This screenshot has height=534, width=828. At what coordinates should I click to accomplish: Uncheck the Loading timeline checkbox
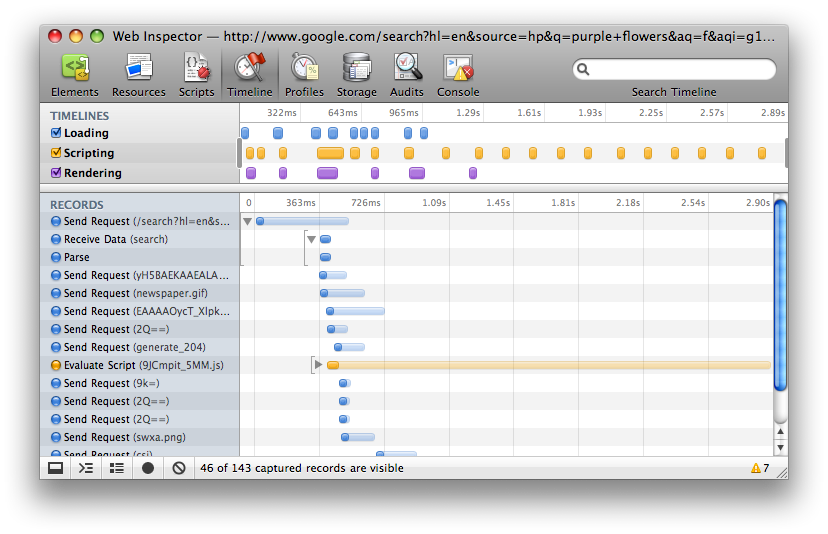click(x=56, y=133)
